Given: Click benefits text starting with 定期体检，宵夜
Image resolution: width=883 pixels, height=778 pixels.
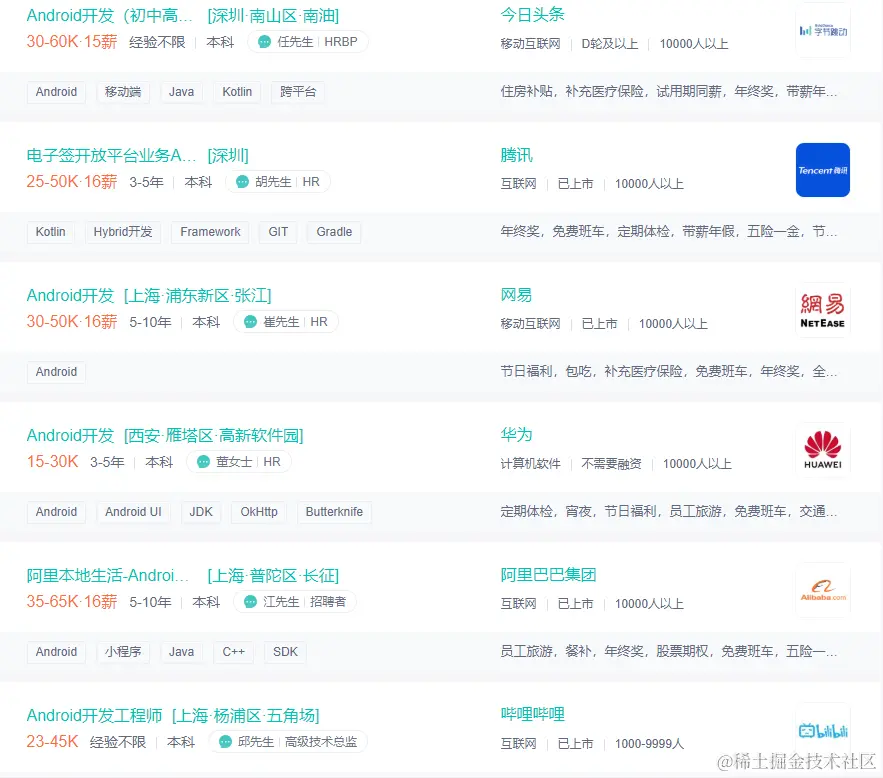Looking at the screenshot, I should pos(668,511).
